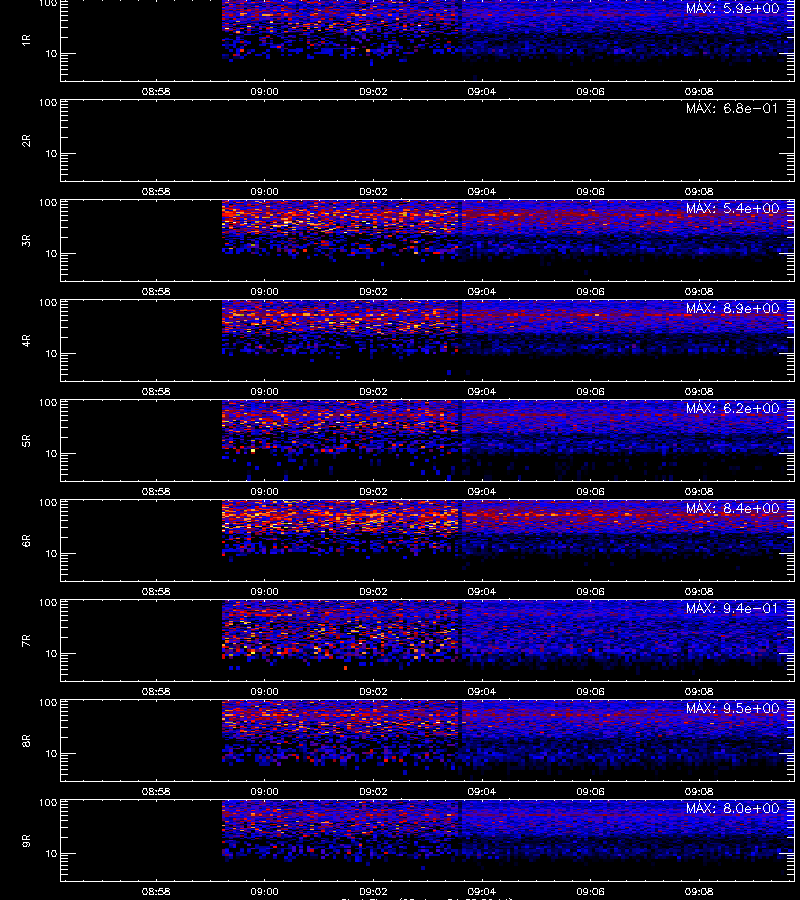
Task: Click 09:06 time label beneath panel 2R
Action: (591, 192)
